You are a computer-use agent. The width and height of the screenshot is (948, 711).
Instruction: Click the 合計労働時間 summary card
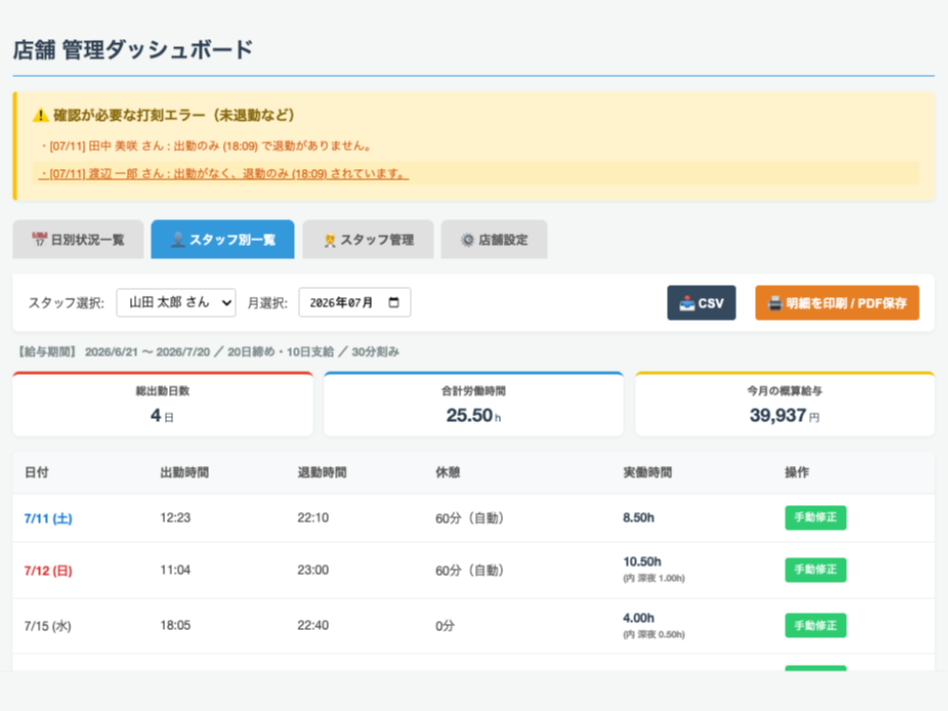[x=473, y=404]
